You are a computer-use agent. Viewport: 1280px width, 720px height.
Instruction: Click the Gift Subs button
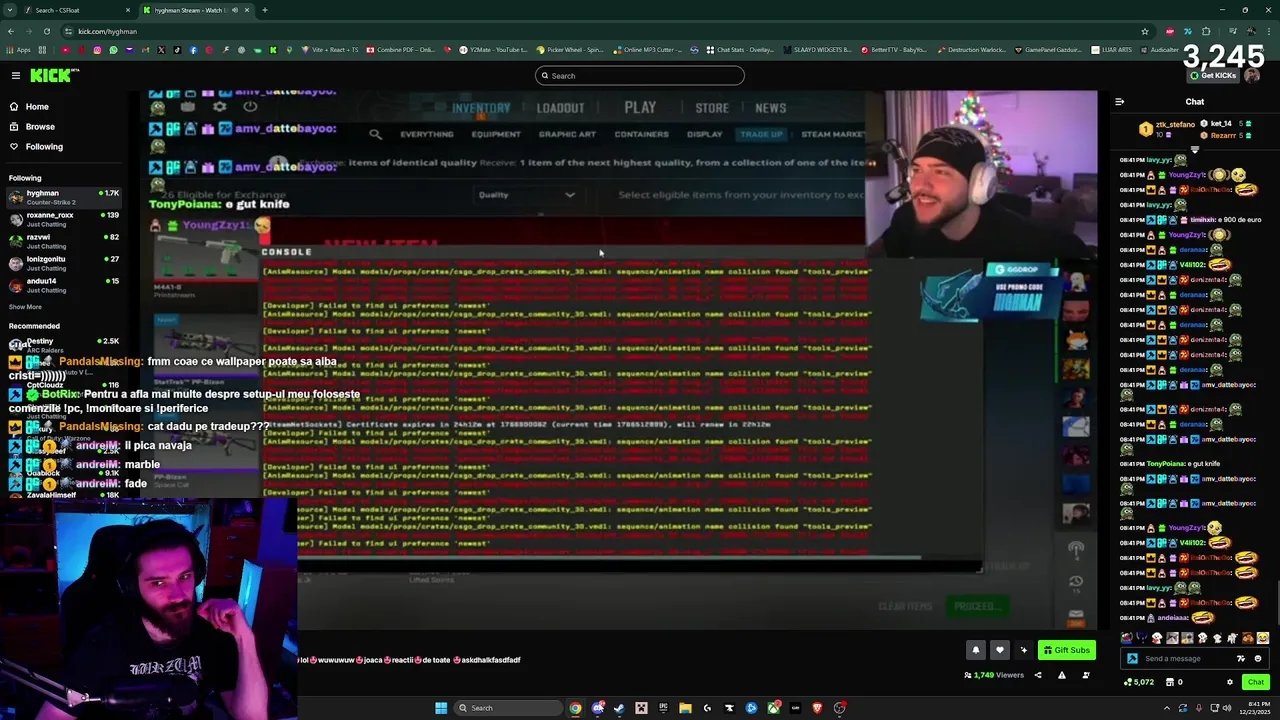point(1067,650)
